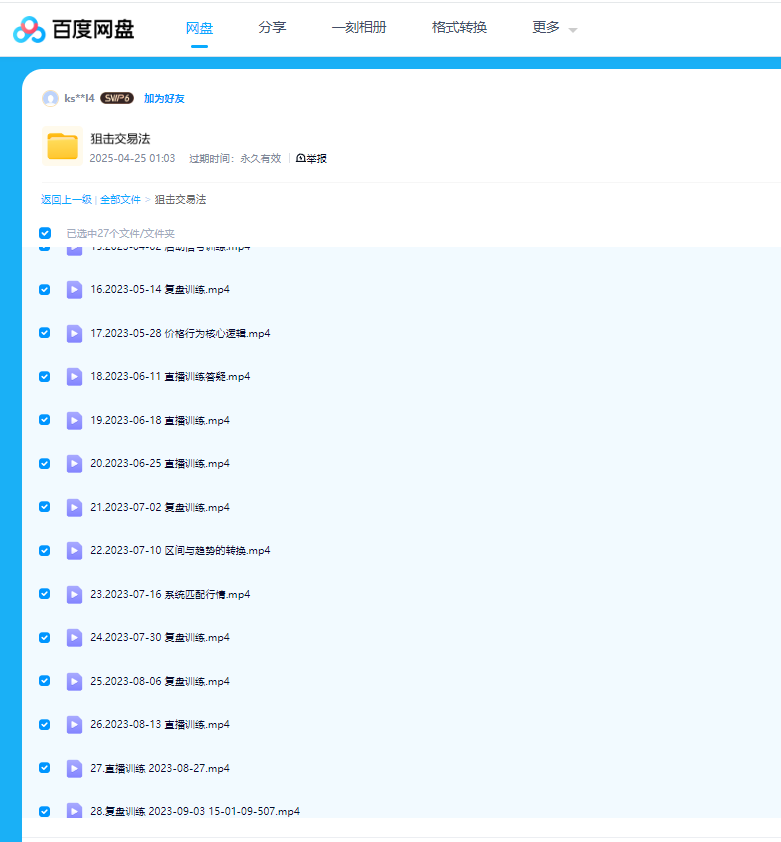Screen dimensions: 781x842
Task: Toggle the select-all files checkbox
Action: 45,233
